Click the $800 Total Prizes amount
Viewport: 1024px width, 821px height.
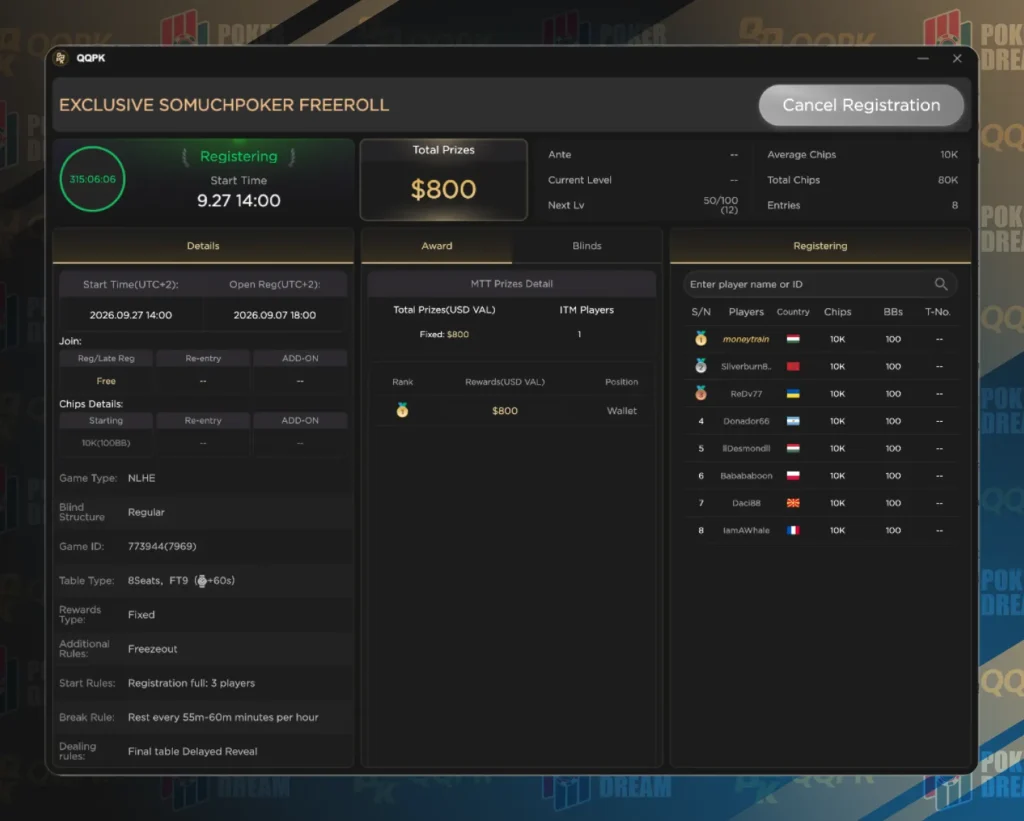tap(443, 189)
